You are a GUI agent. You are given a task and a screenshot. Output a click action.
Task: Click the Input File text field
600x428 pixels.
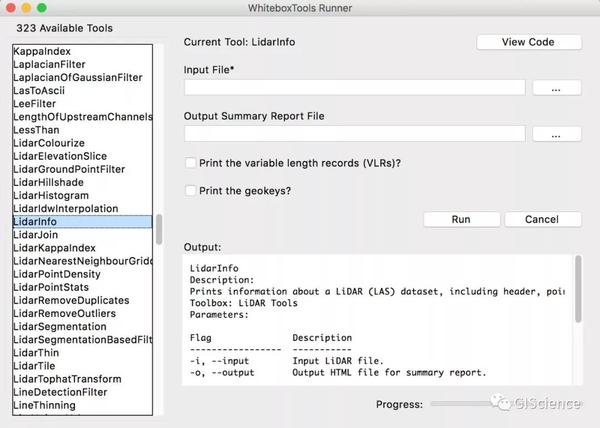355,88
